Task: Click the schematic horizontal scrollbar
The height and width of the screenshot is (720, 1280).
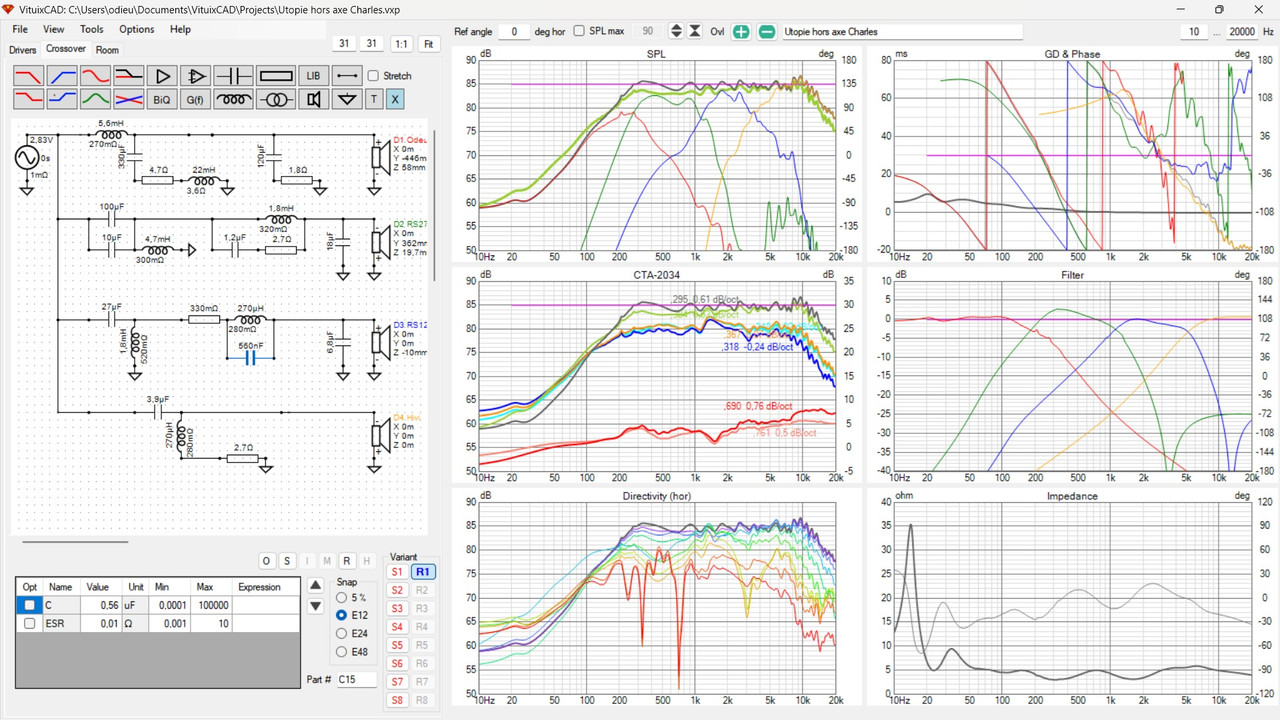Action: coord(75,541)
